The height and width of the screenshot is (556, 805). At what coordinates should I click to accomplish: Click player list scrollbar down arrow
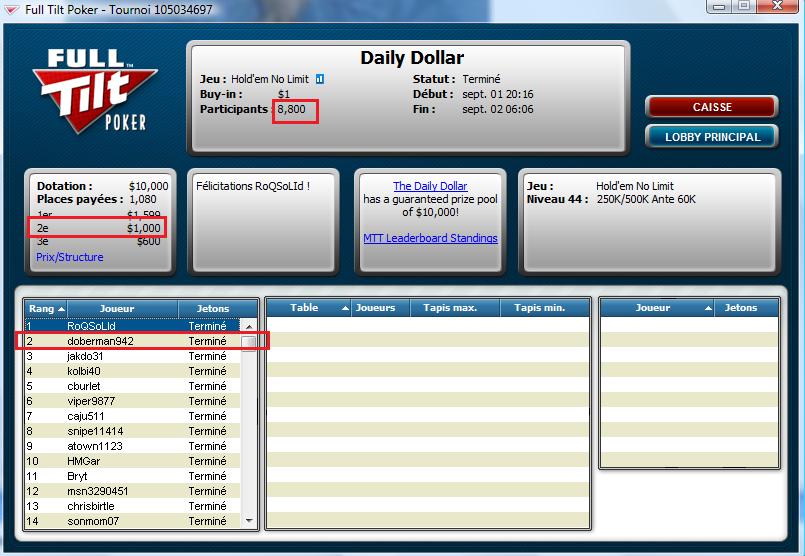[249, 521]
